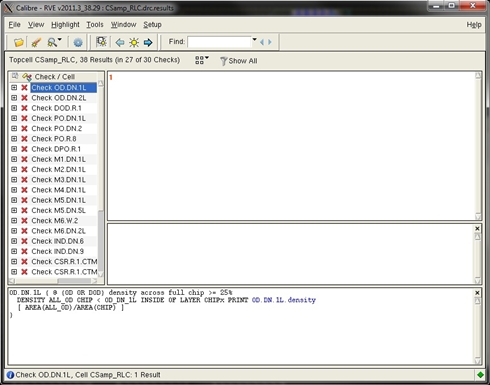
Task: Expand Check DPO.R.1 node
Action: (14, 149)
